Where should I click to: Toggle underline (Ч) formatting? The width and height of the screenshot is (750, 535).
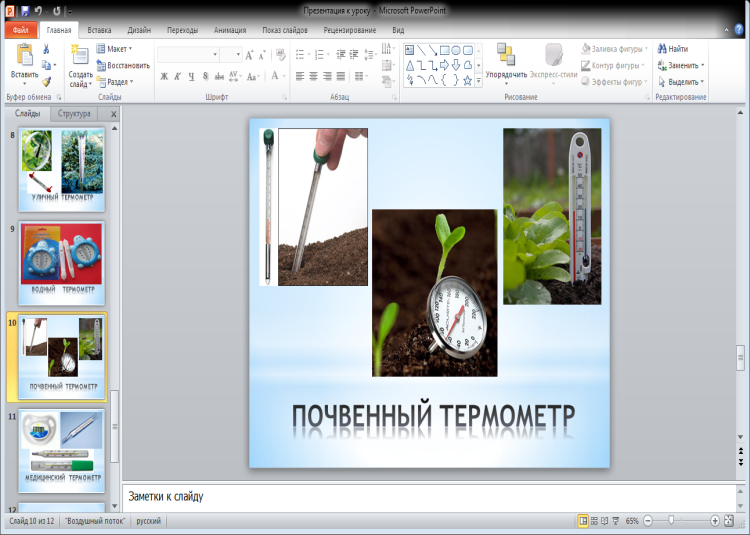point(191,76)
